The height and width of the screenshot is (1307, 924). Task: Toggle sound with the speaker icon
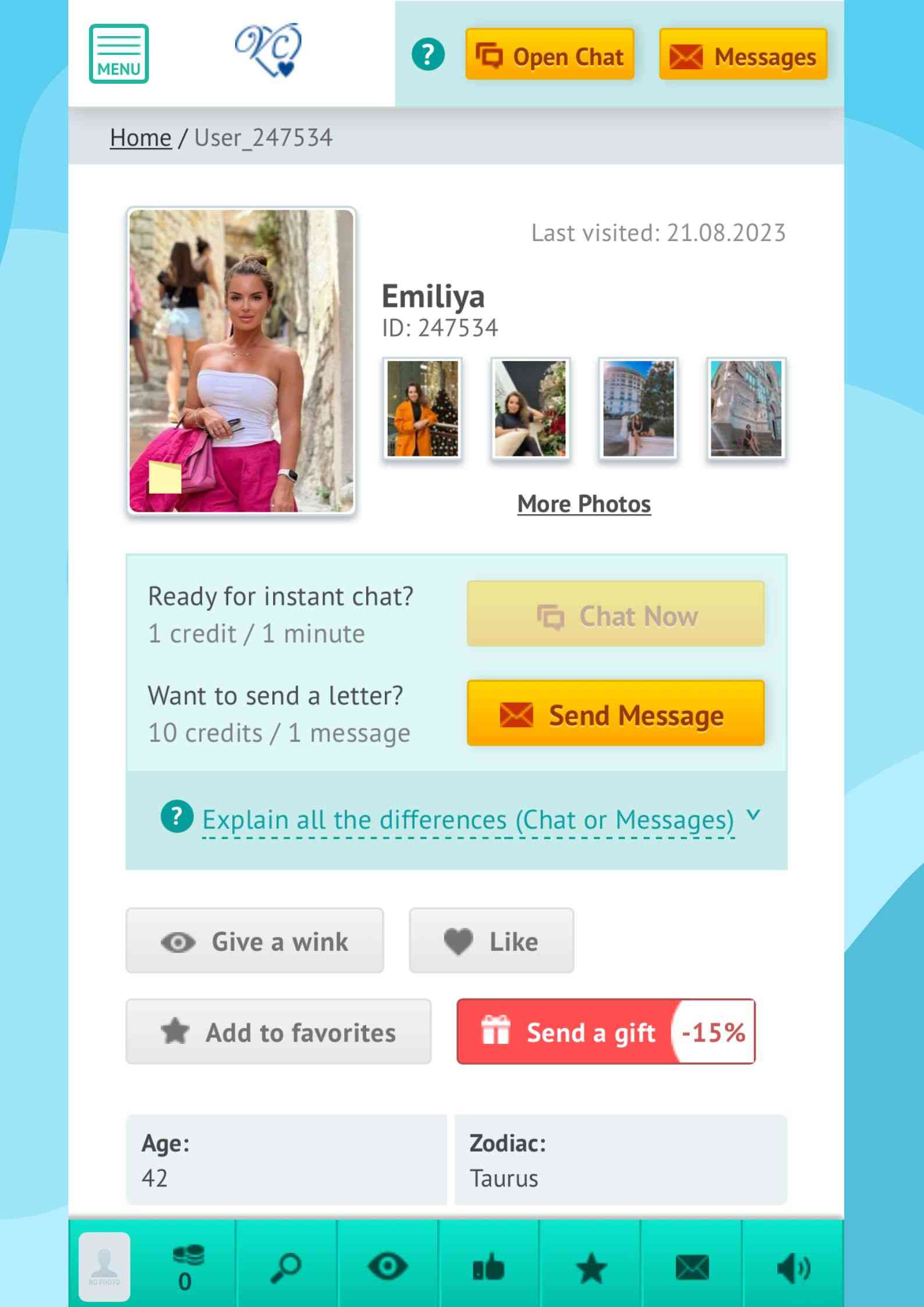[x=794, y=1267]
